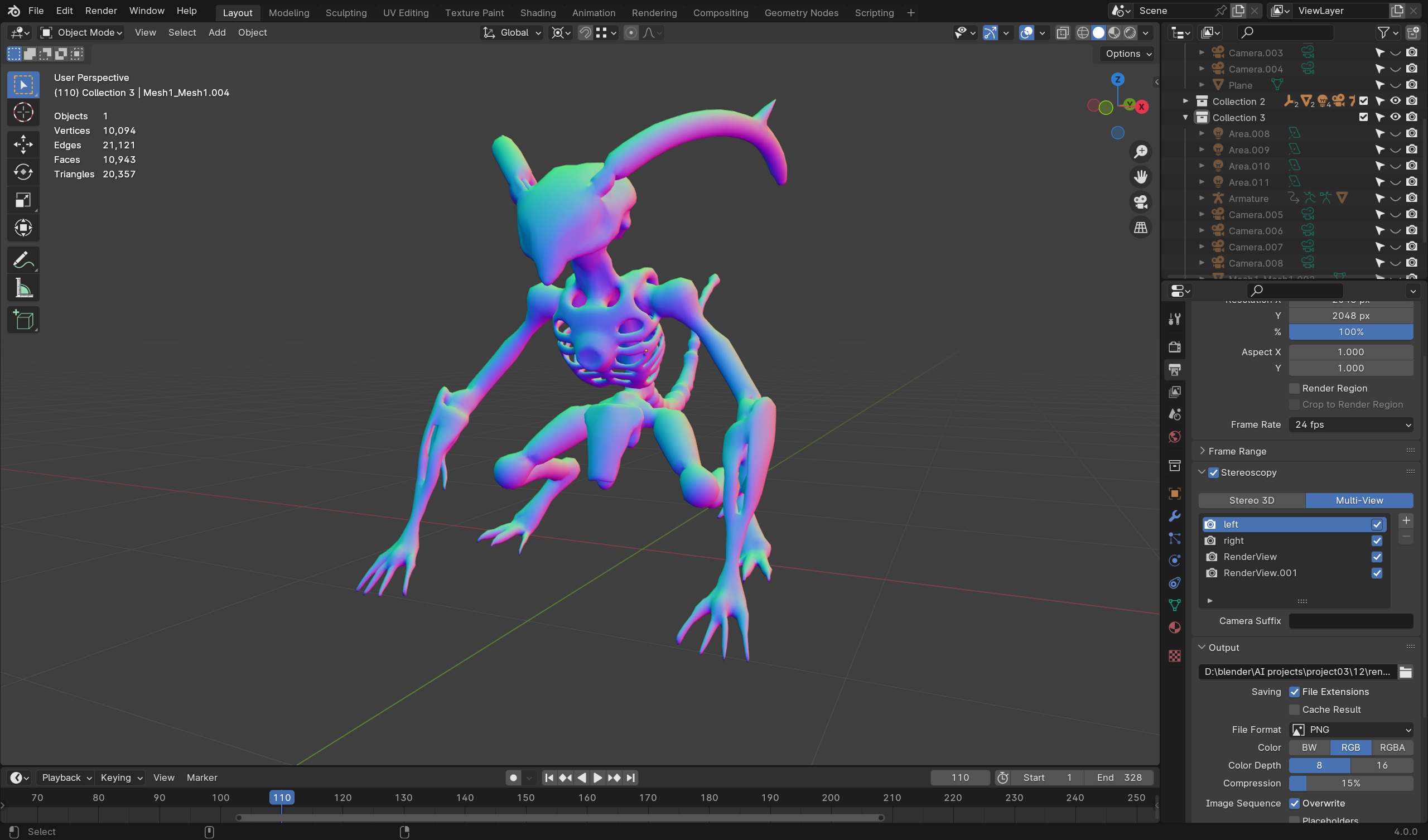
Task: Expand Collection 2 in outliner
Action: click(1185, 102)
